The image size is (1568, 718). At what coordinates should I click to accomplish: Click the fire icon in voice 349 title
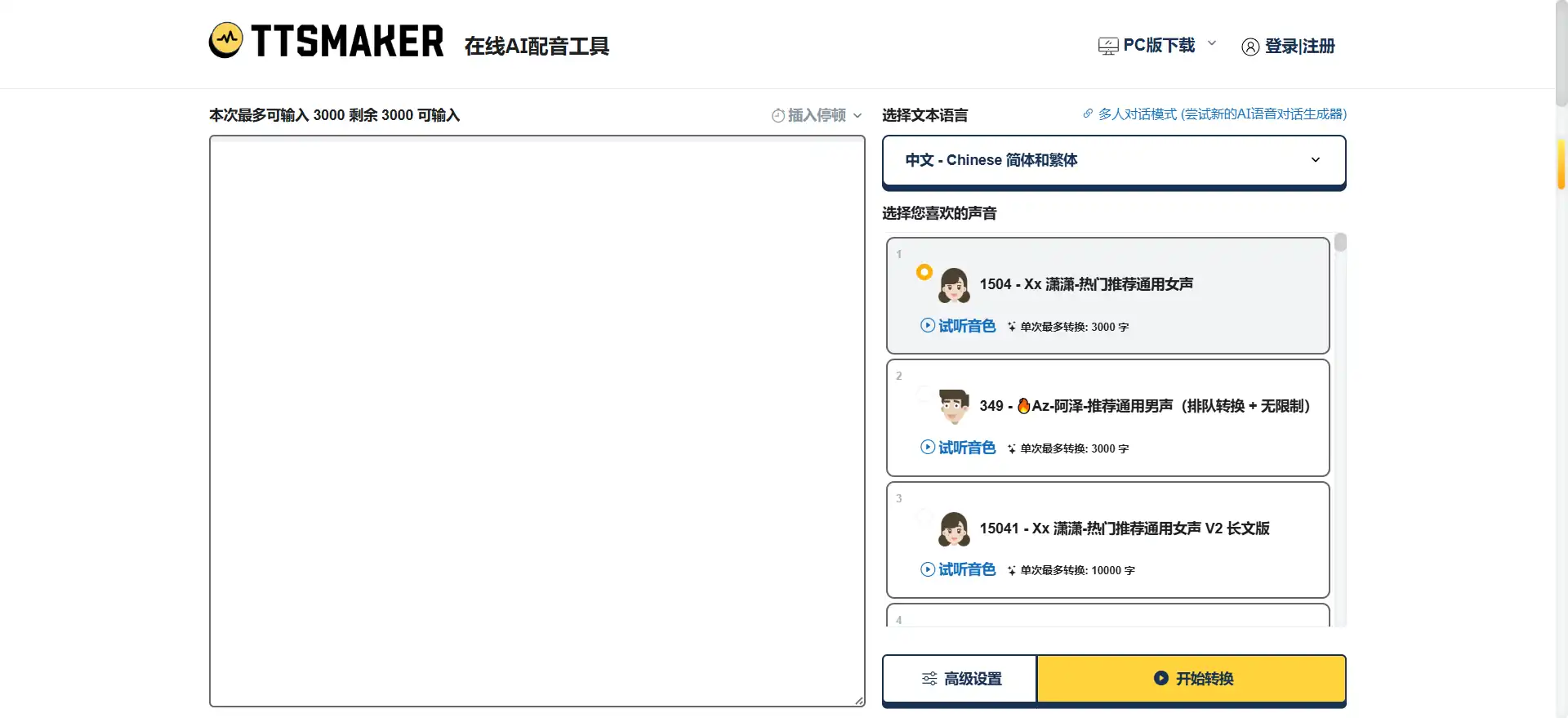[1023, 405]
